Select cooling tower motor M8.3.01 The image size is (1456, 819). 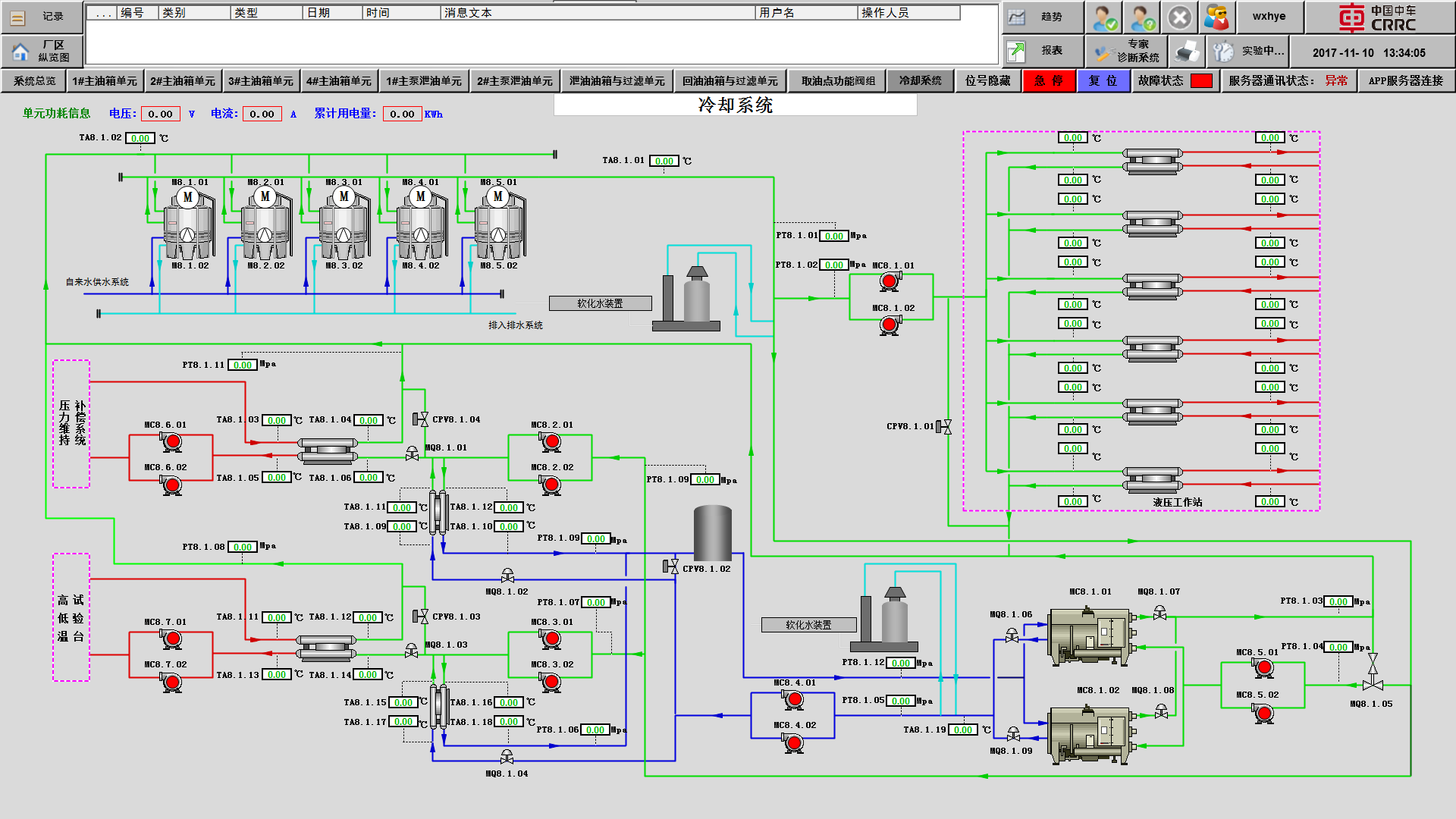click(344, 197)
